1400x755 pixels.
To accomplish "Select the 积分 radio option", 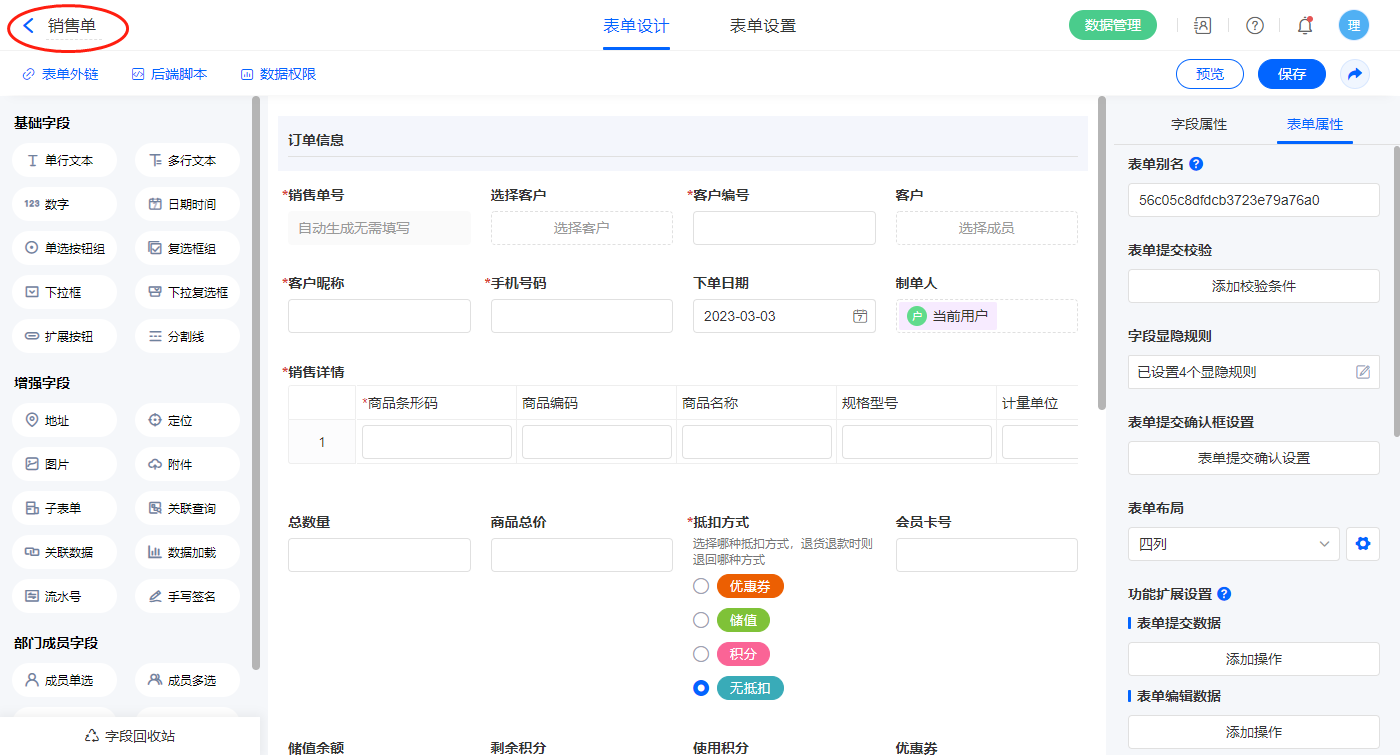I will (701, 654).
